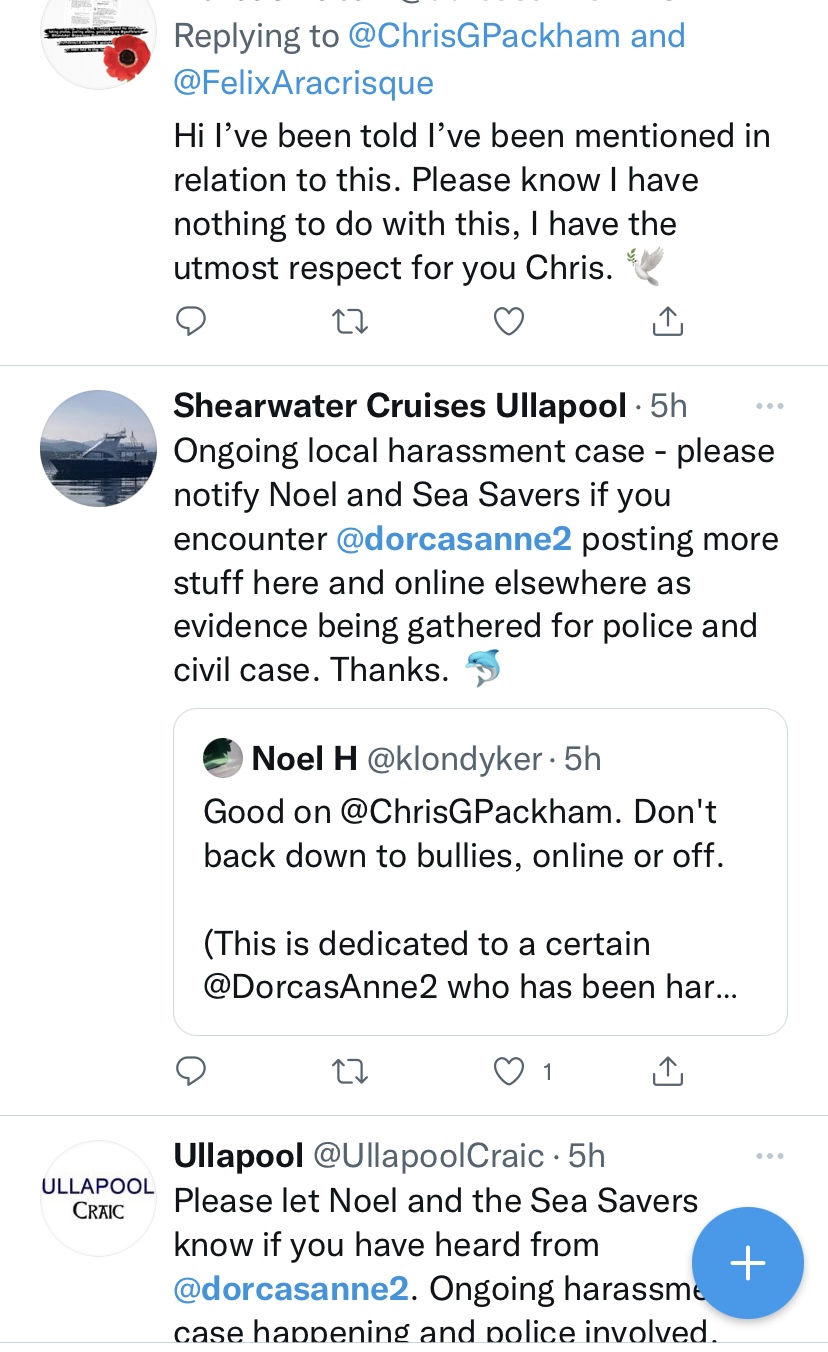Retweet the 'utmost respect for you Chris' tweet
This screenshot has width=828, height=1352.
349,321
